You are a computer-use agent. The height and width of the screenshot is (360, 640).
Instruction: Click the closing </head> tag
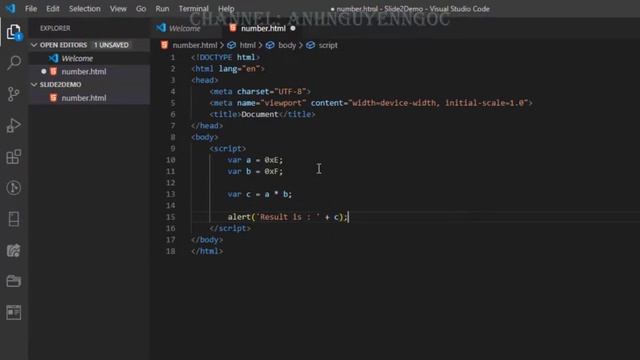207,126
